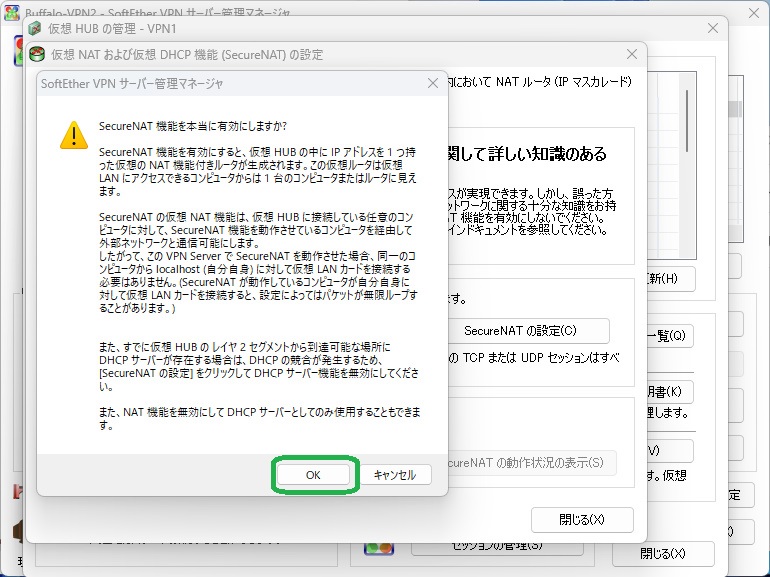Click the SoftEther server manager app icon
The width and height of the screenshot is (770, 577).
point(12,12)
